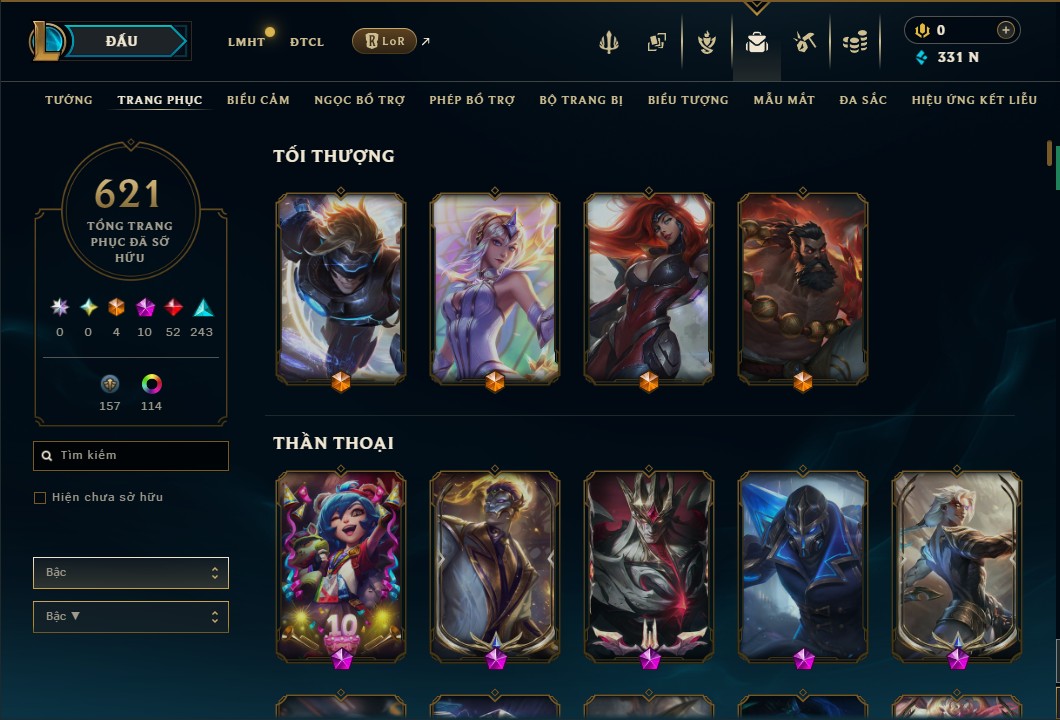1060x720 pixels.
Task: Open the Store coins icon
Action: click(x=854, y=43)
